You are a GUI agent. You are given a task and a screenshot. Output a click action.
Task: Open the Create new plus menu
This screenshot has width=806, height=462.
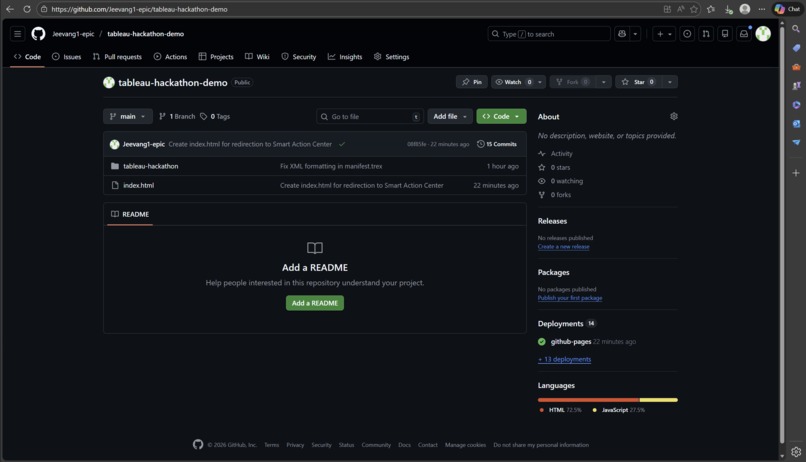[664, 34]
